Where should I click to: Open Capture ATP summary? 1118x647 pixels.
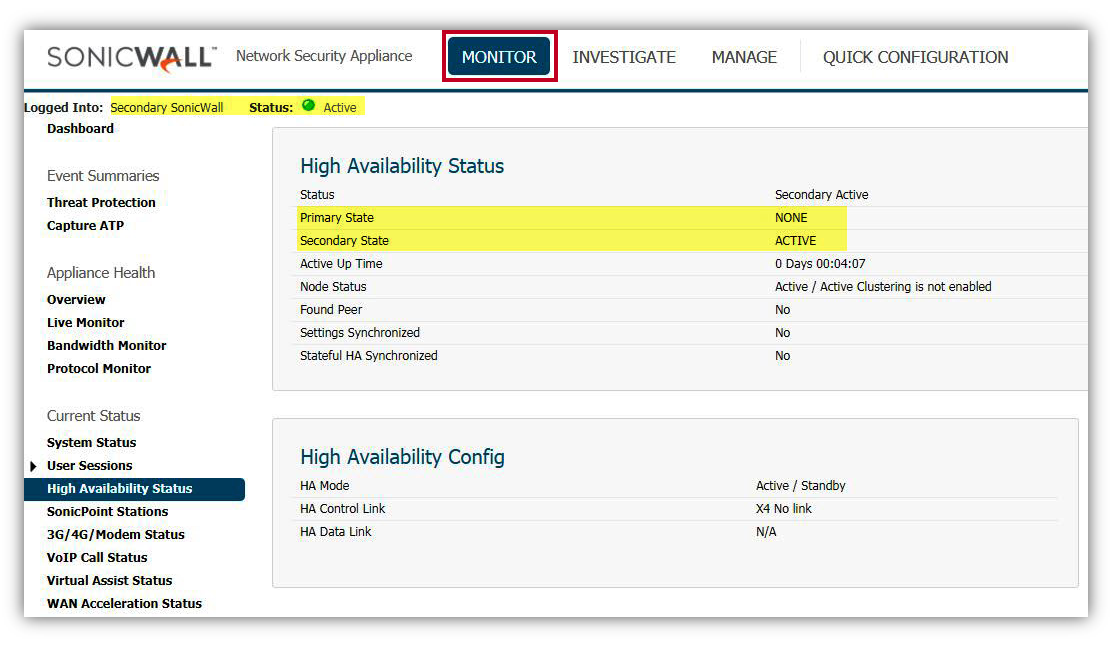click(86, 225)
